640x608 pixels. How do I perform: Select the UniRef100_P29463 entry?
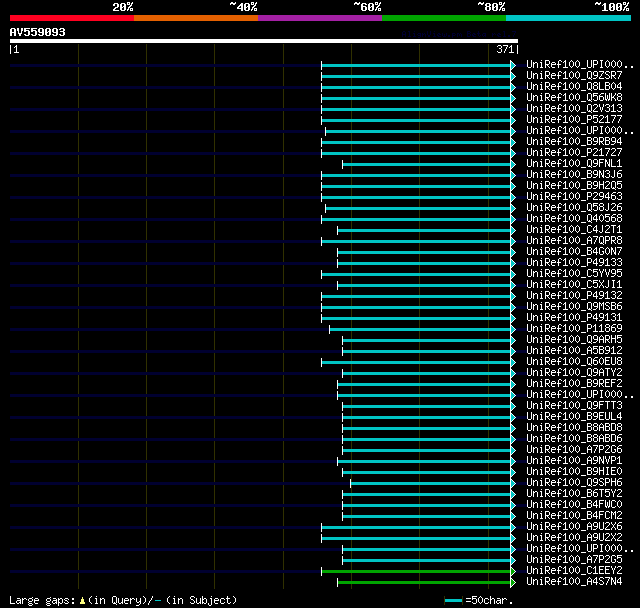(574, 197)
